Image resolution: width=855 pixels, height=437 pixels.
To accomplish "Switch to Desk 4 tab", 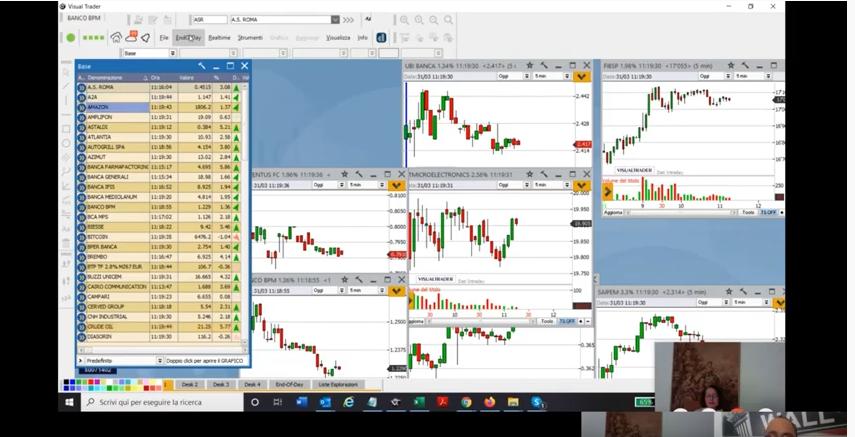I will click(x=252, y=385).
